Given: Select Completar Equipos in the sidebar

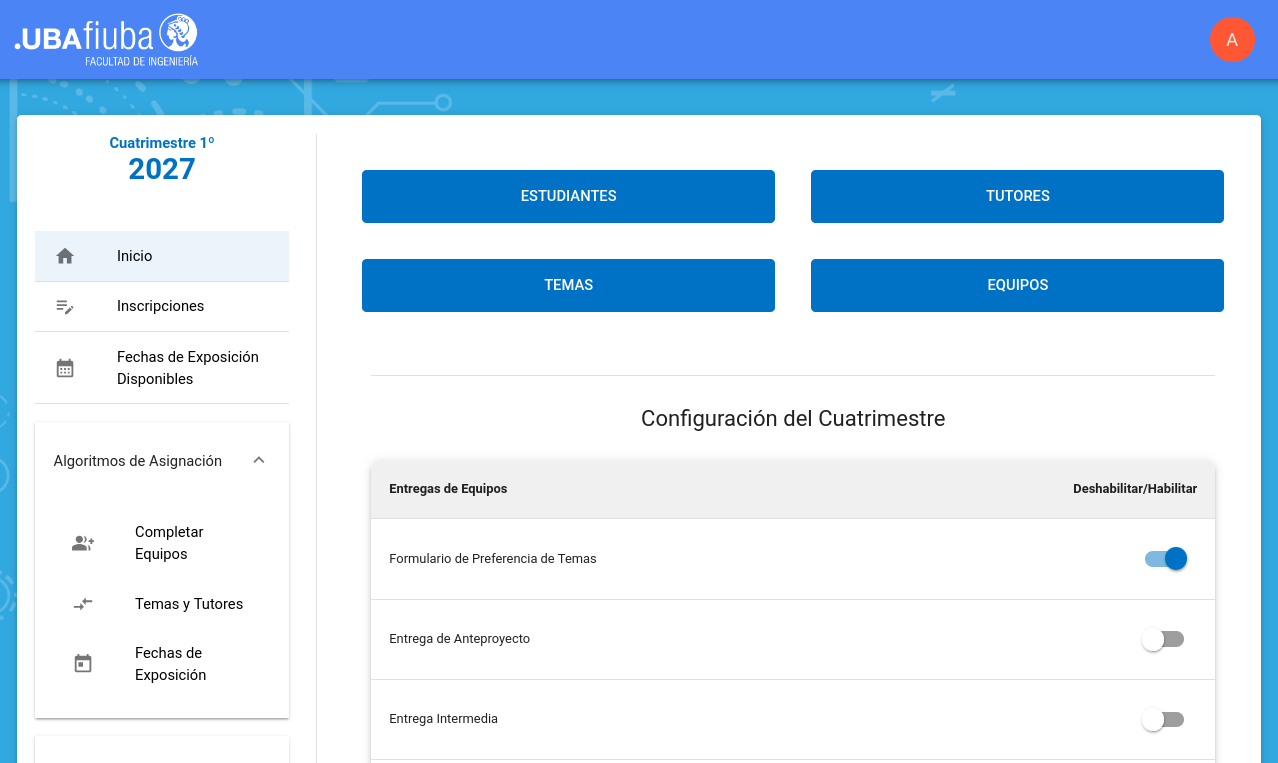Looking at the screenshot, I should point(169,543).
